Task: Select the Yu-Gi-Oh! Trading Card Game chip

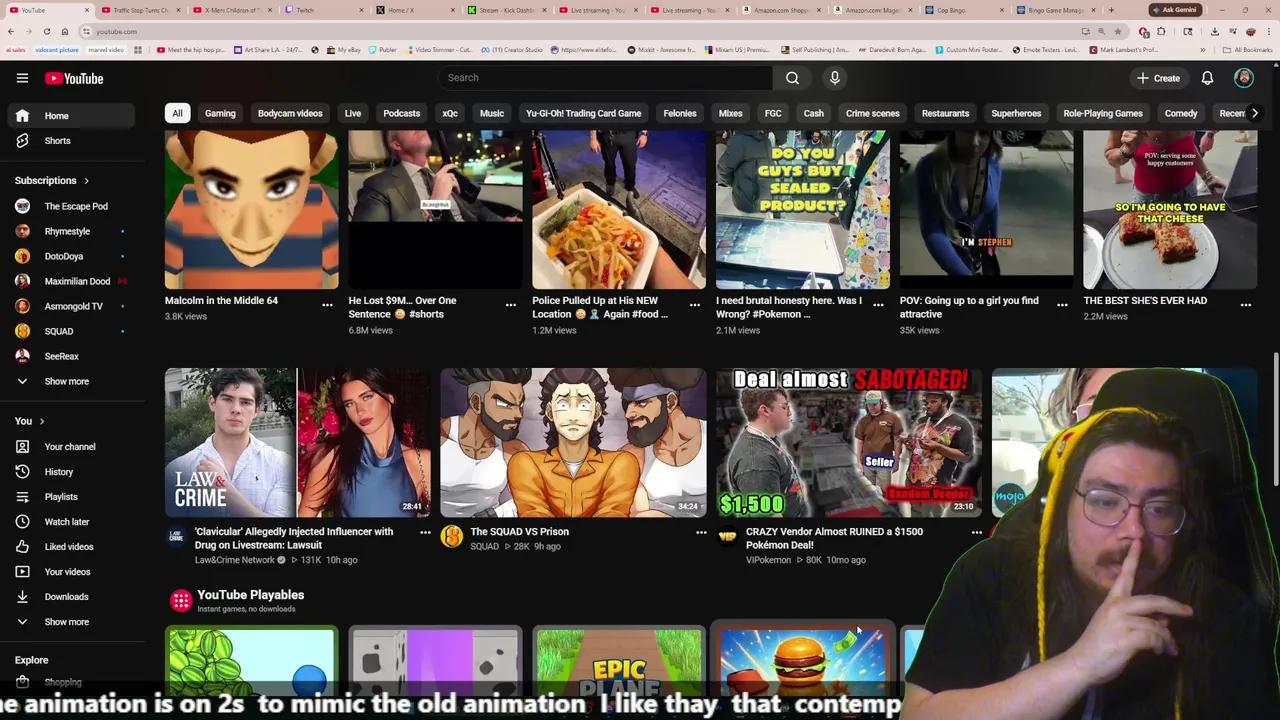Action: pyautogui.click(x=584, y=113)
